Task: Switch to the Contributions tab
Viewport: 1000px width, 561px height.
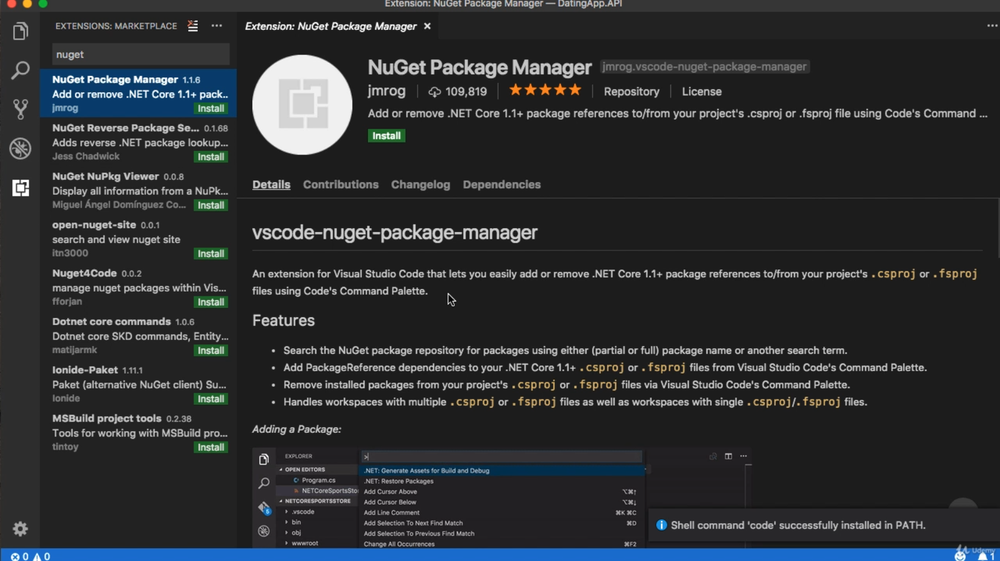Action: (x=340, y=185)
